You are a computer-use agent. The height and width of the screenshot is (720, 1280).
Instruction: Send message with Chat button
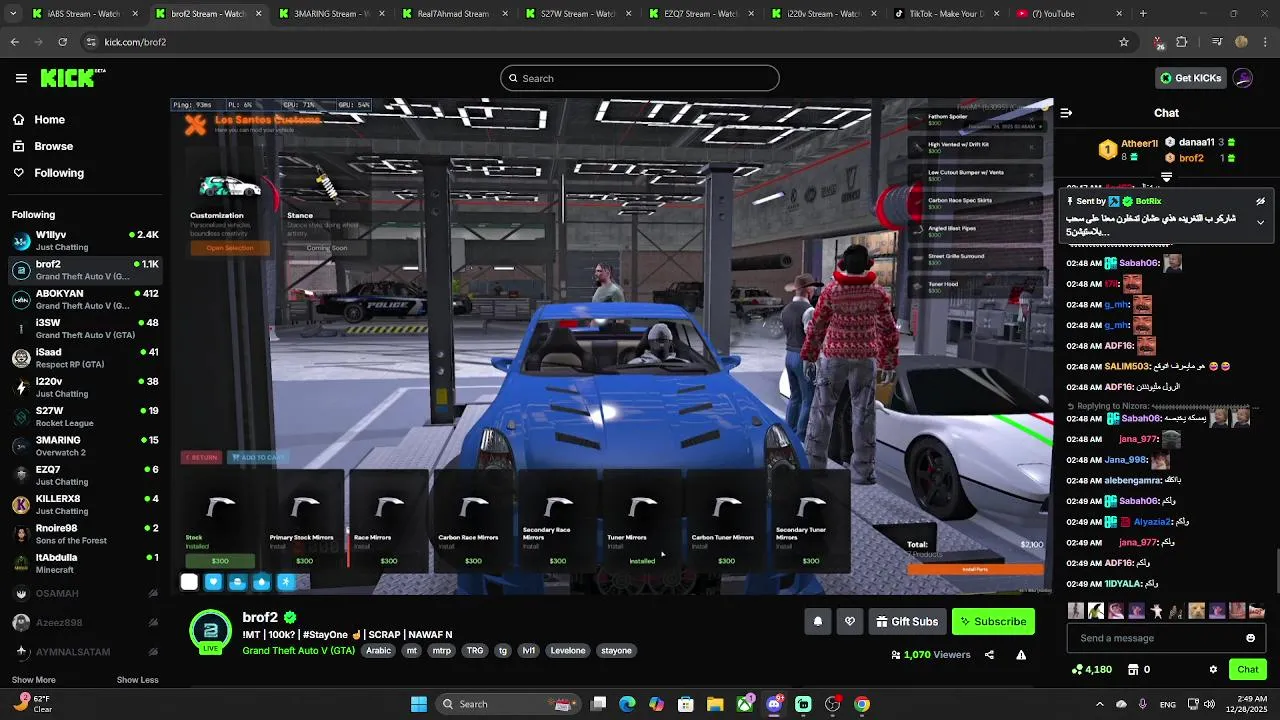(x=1247, y=669)
